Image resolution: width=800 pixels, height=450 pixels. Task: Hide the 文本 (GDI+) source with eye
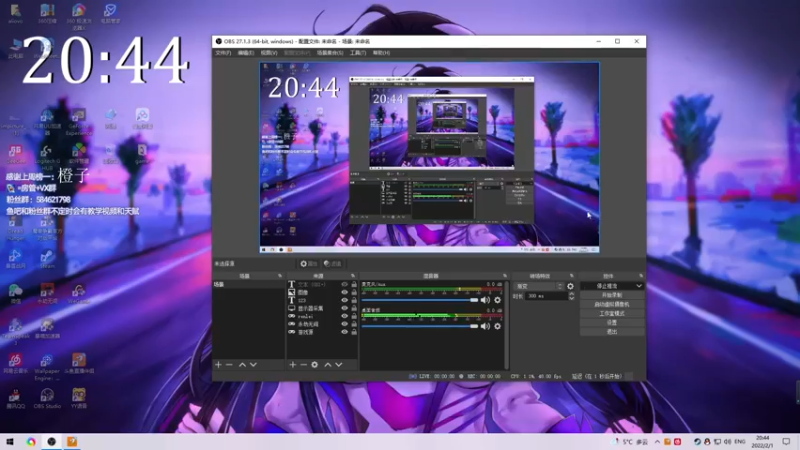(x=344, y=285)
